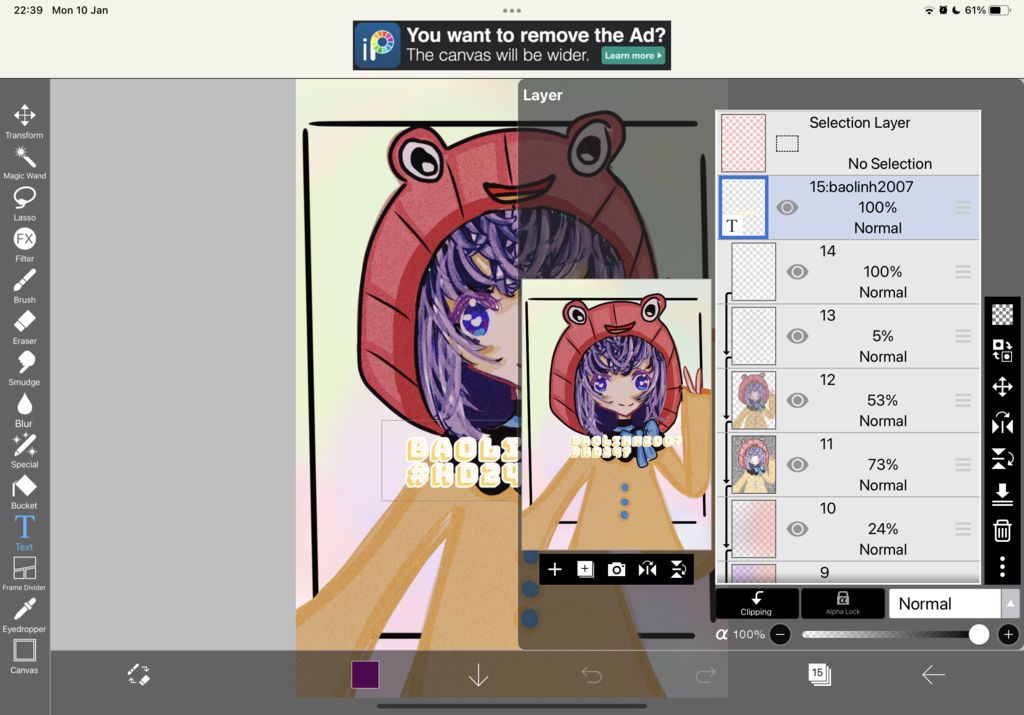
Task: Go back with the left arrow
Action: click(933, 675)
